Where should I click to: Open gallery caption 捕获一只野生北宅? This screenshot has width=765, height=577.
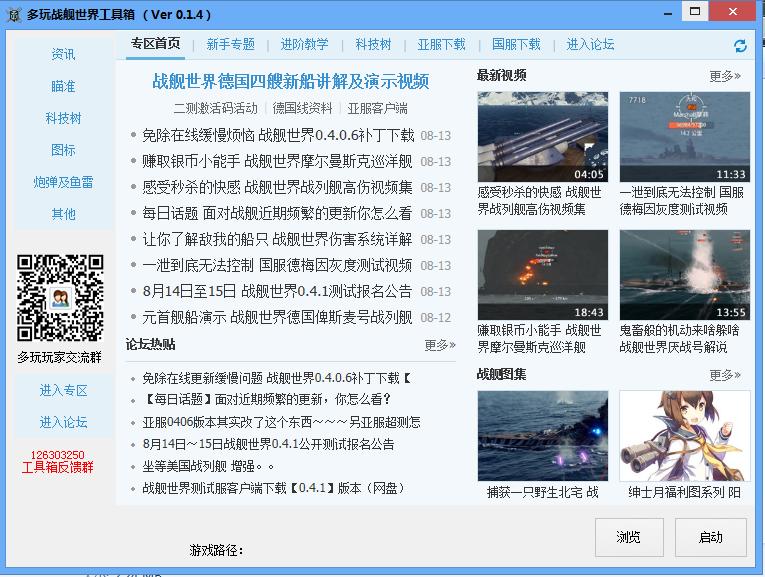point(543,492)
